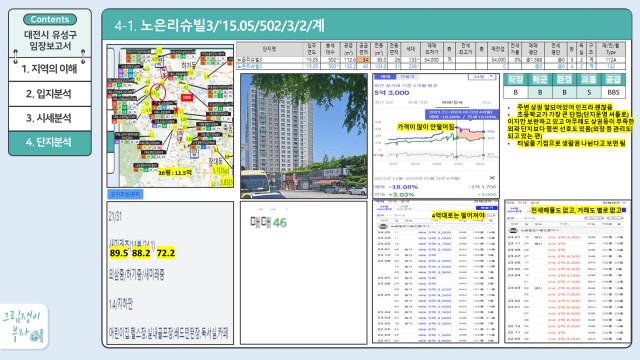Select the highlighted '4. 단지분석' sidebar item

(50, 142)
